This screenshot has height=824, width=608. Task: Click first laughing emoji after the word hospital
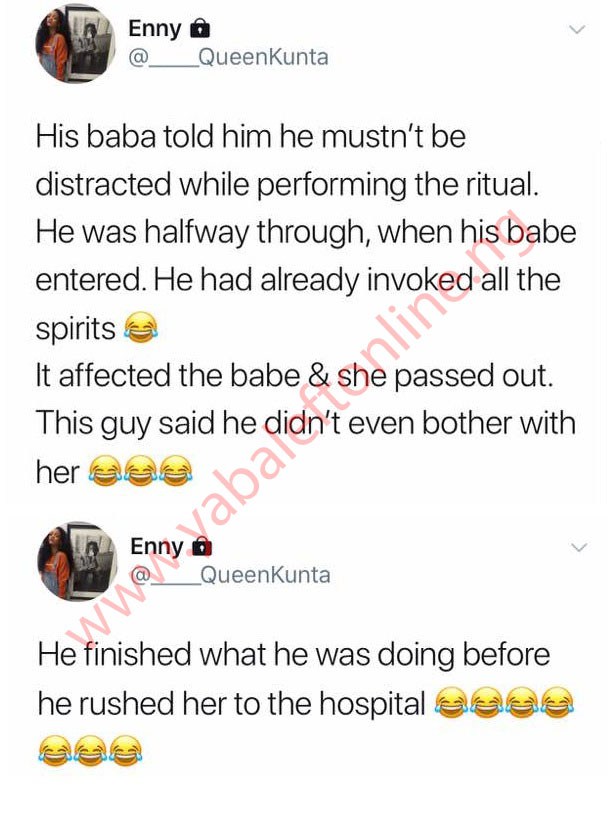(451, 702)
